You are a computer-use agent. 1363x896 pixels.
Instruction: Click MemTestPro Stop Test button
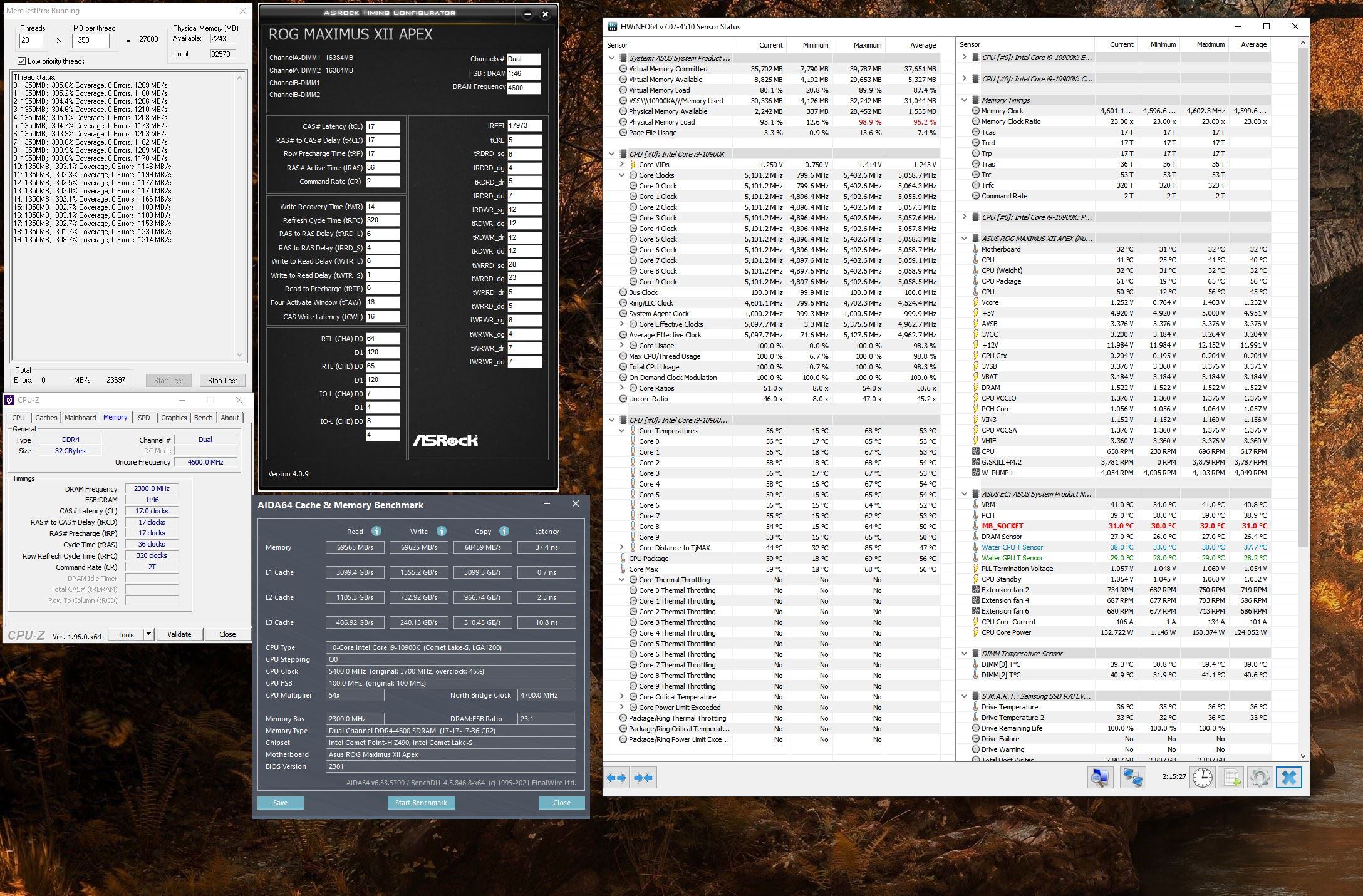click(222, 380)
